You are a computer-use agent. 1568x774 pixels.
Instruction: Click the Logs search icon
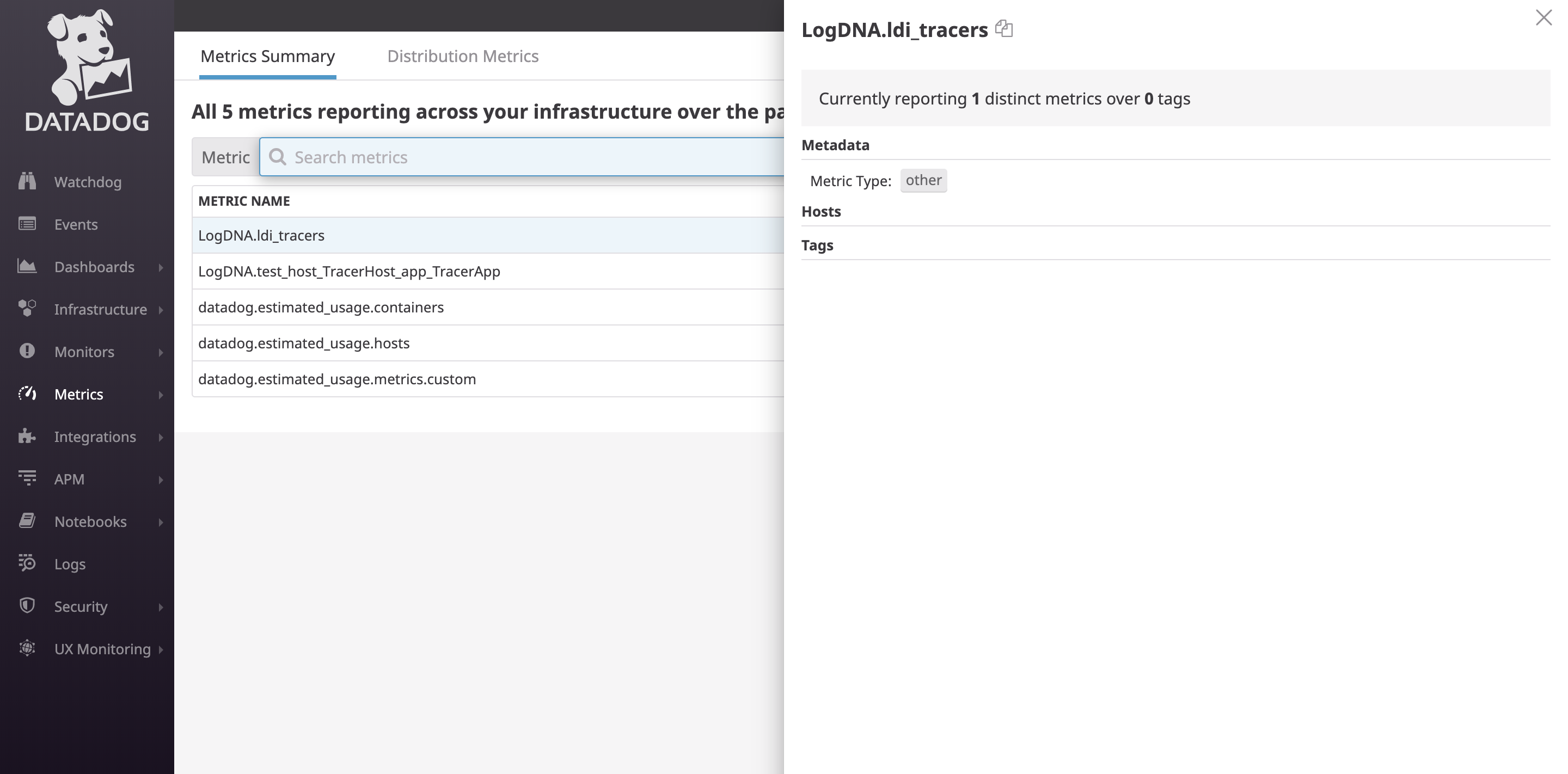click(27, 563)
